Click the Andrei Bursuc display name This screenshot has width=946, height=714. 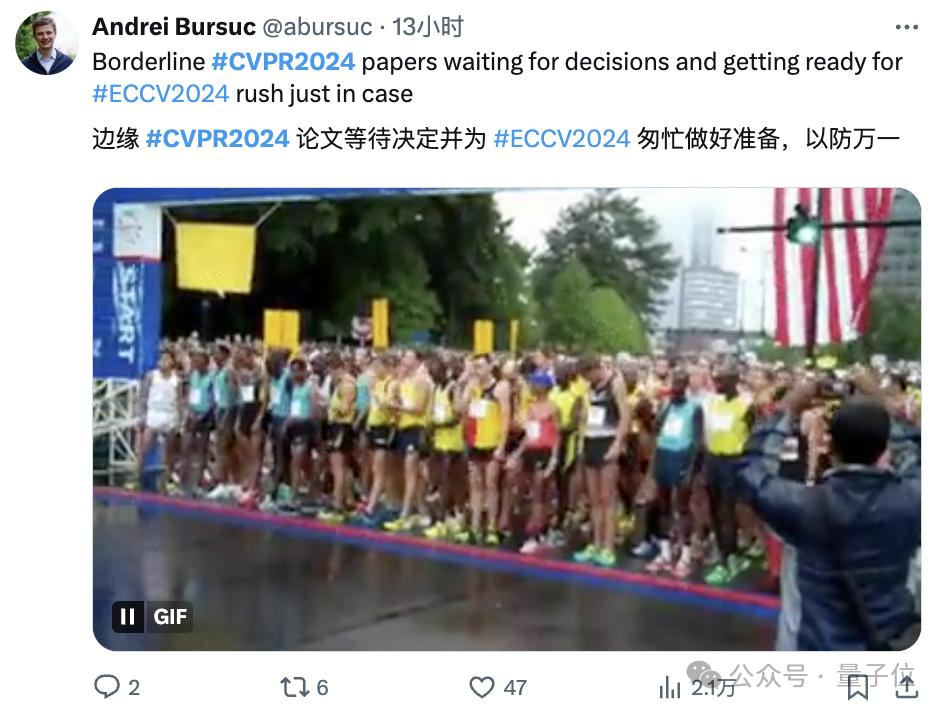pos(174,27)
